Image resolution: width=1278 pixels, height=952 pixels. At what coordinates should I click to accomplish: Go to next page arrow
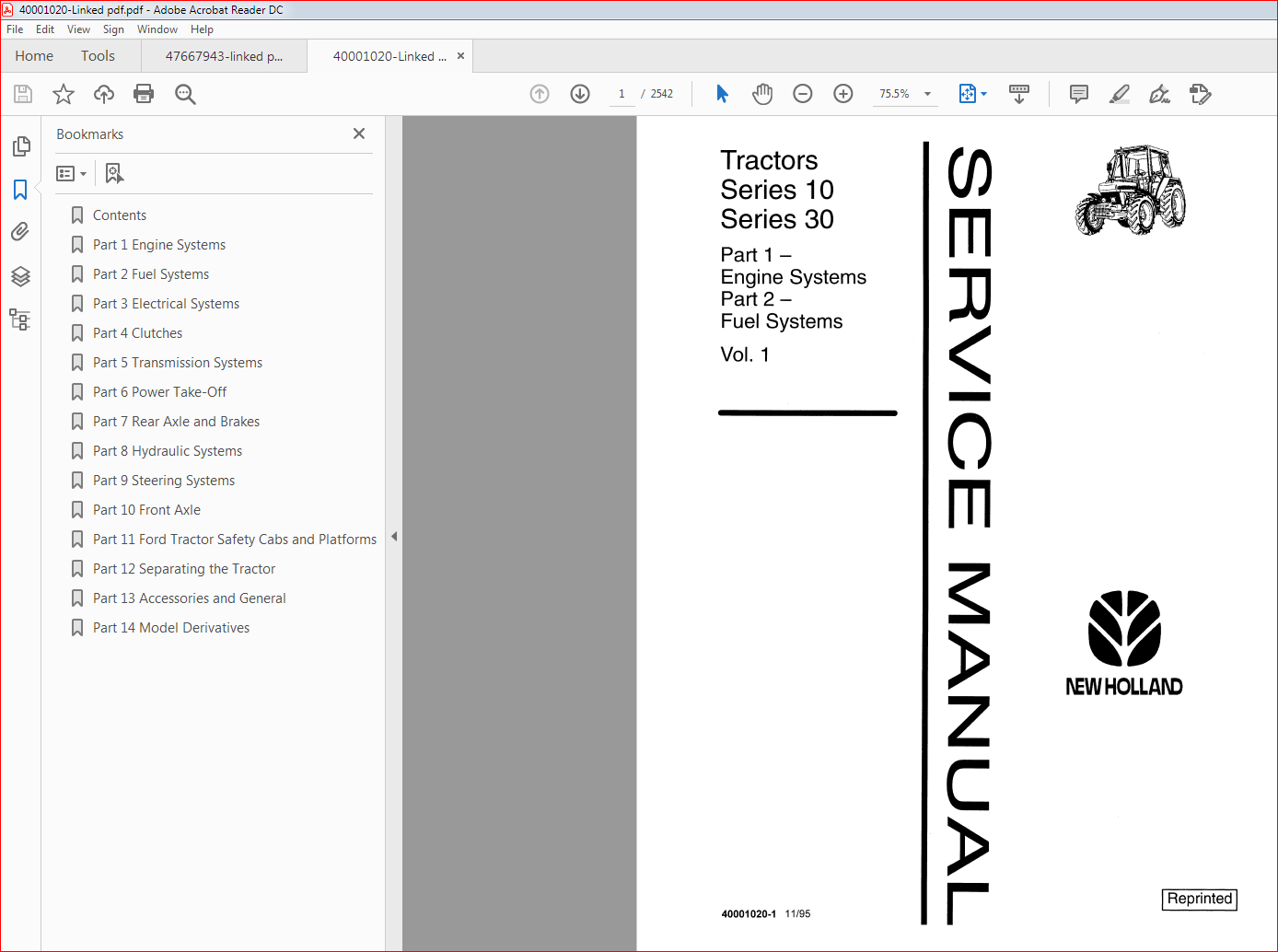pos(580,94)
